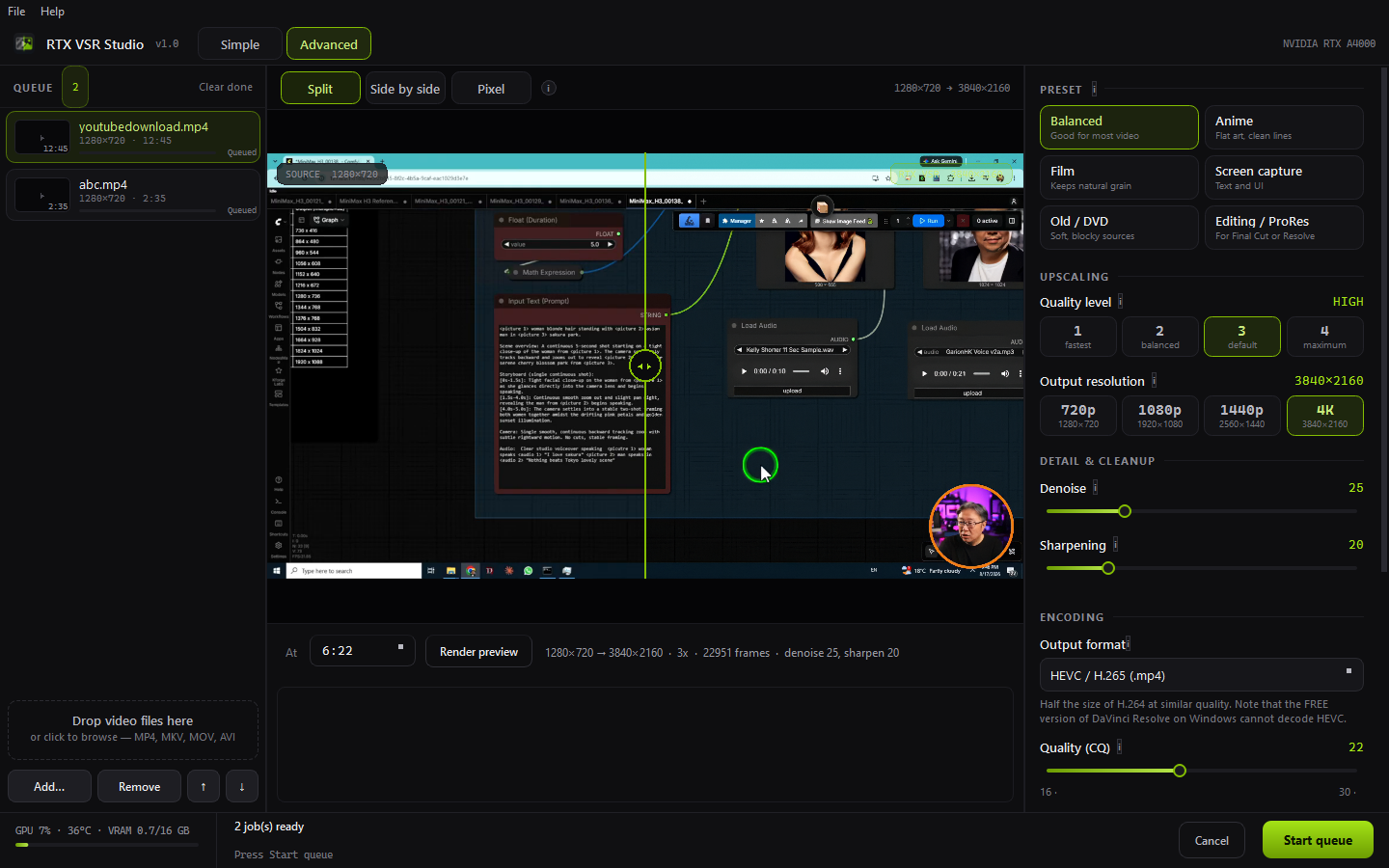Image resolution: width=1389 pixels, height=868 pixels.
Task: Click the Drop video files here zone
Action: [133, 729]
